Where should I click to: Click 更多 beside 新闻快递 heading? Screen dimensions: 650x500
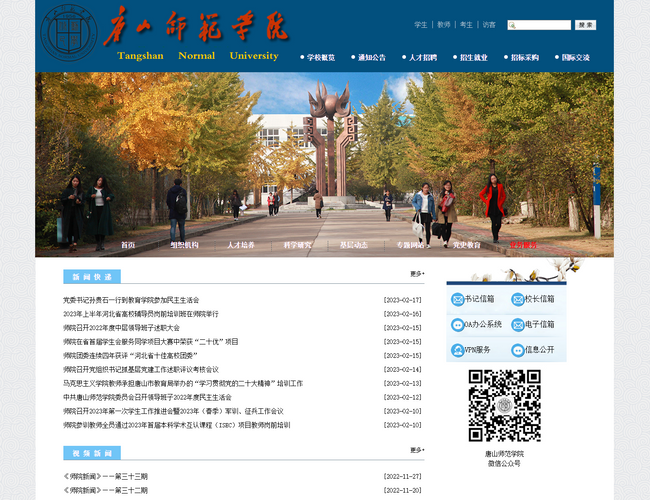tap(417, 274)
